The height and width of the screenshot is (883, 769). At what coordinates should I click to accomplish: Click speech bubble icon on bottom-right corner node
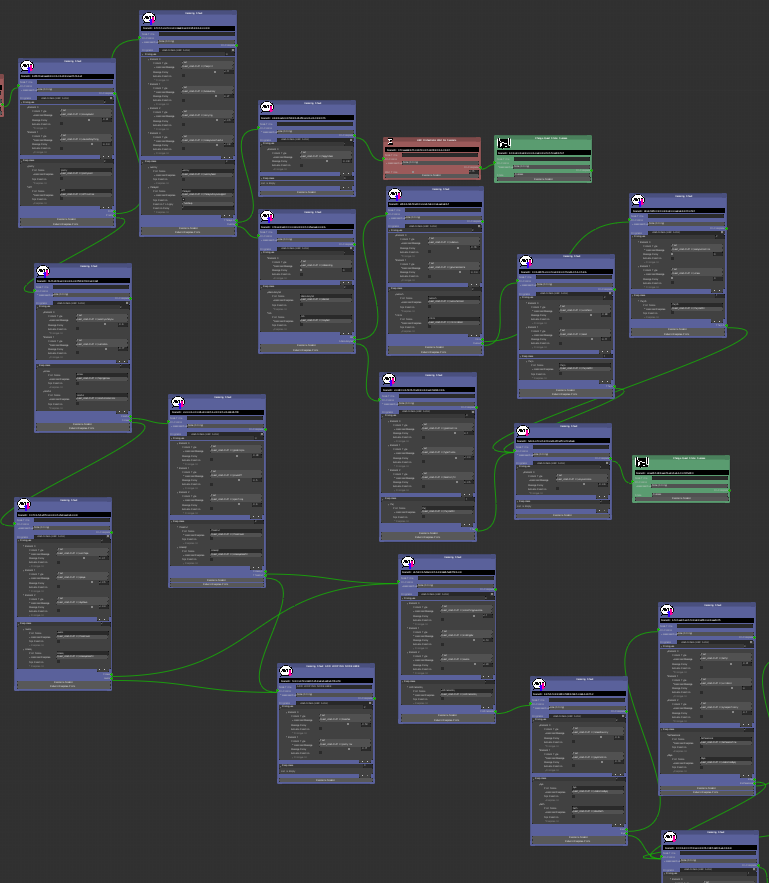click(x=670, y=838)
